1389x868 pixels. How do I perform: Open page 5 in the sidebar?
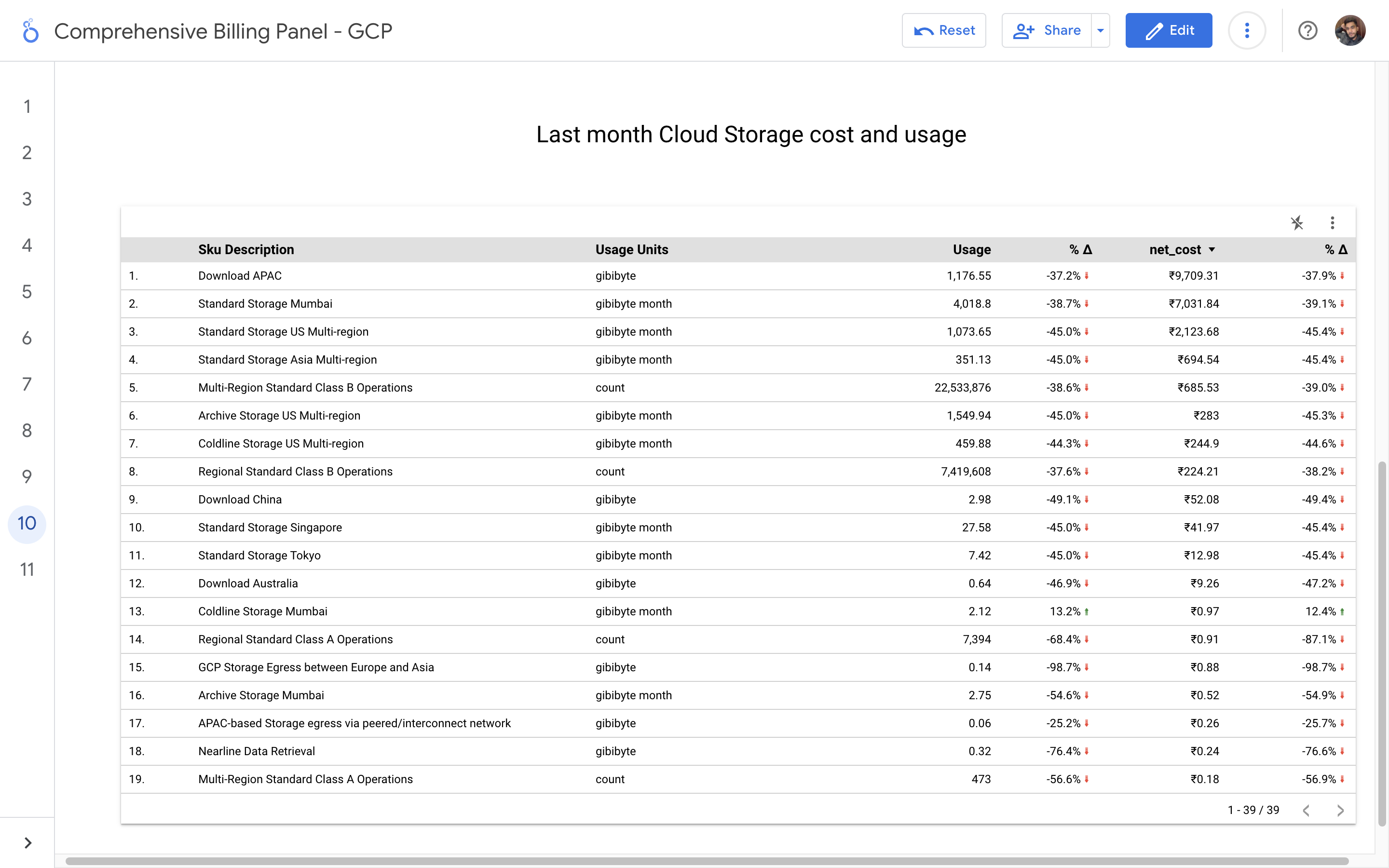[x=27, y=292]
